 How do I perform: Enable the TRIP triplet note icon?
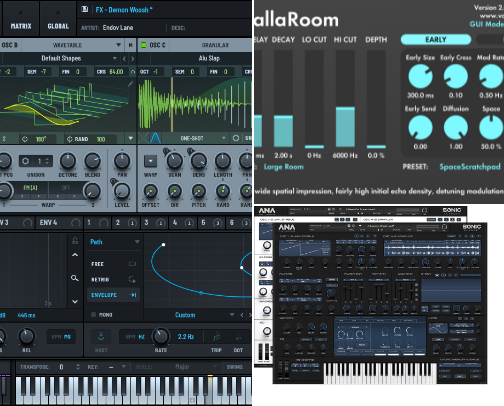pyautogui.click(x=216, y=337)
